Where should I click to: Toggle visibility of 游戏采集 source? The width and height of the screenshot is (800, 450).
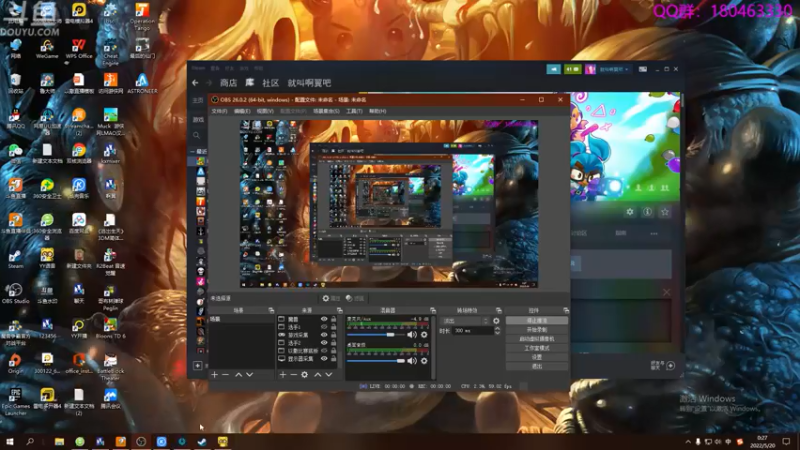pyautogui.click(x=323, y=335)
